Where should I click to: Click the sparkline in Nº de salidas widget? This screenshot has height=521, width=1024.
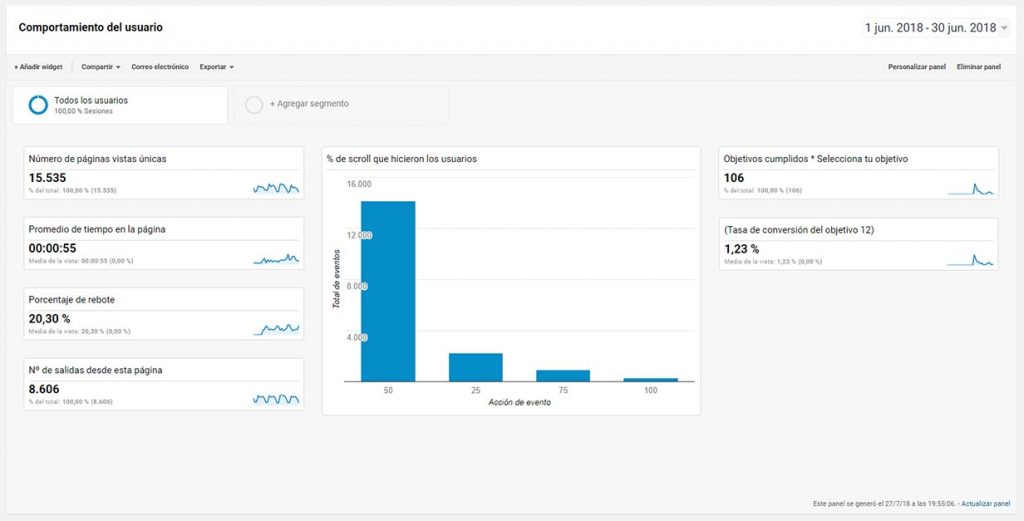point(276,399)
